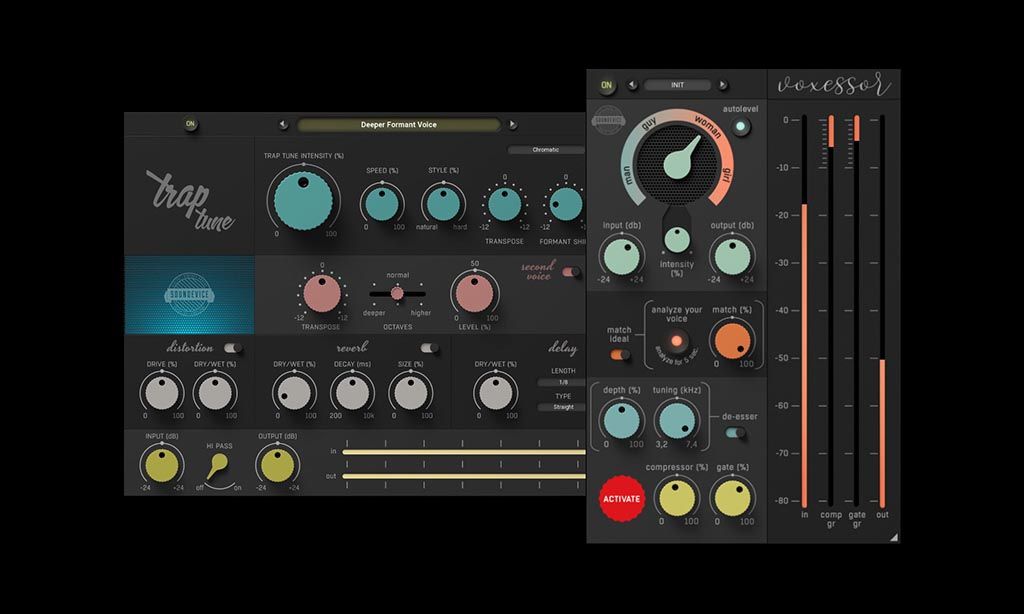
Task: Click the teal Transpose knob
Action: [505, 204]
